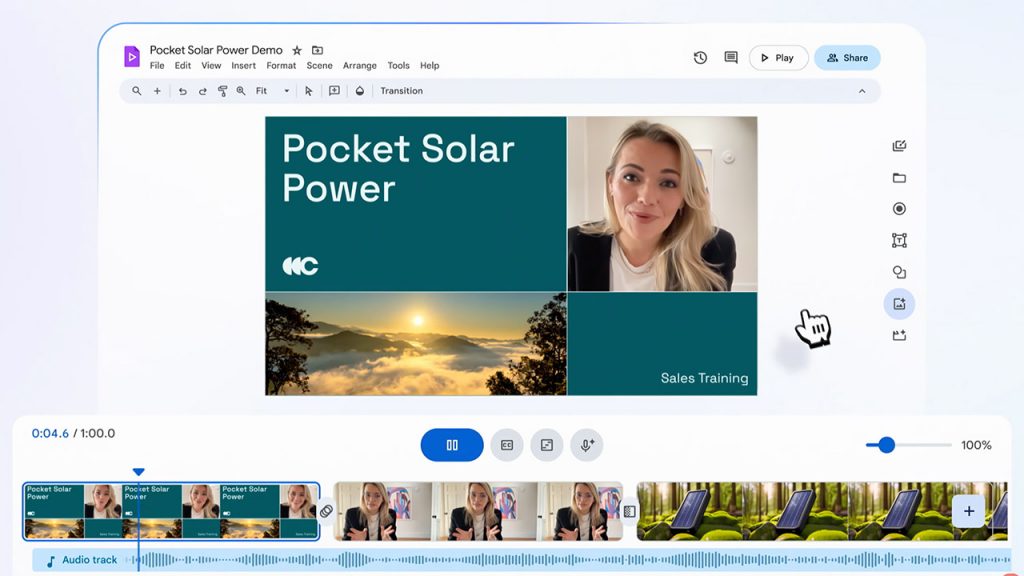Screen dimensions: 1024x576
Task: Click the Share button
Action: [x=847, y=58]
